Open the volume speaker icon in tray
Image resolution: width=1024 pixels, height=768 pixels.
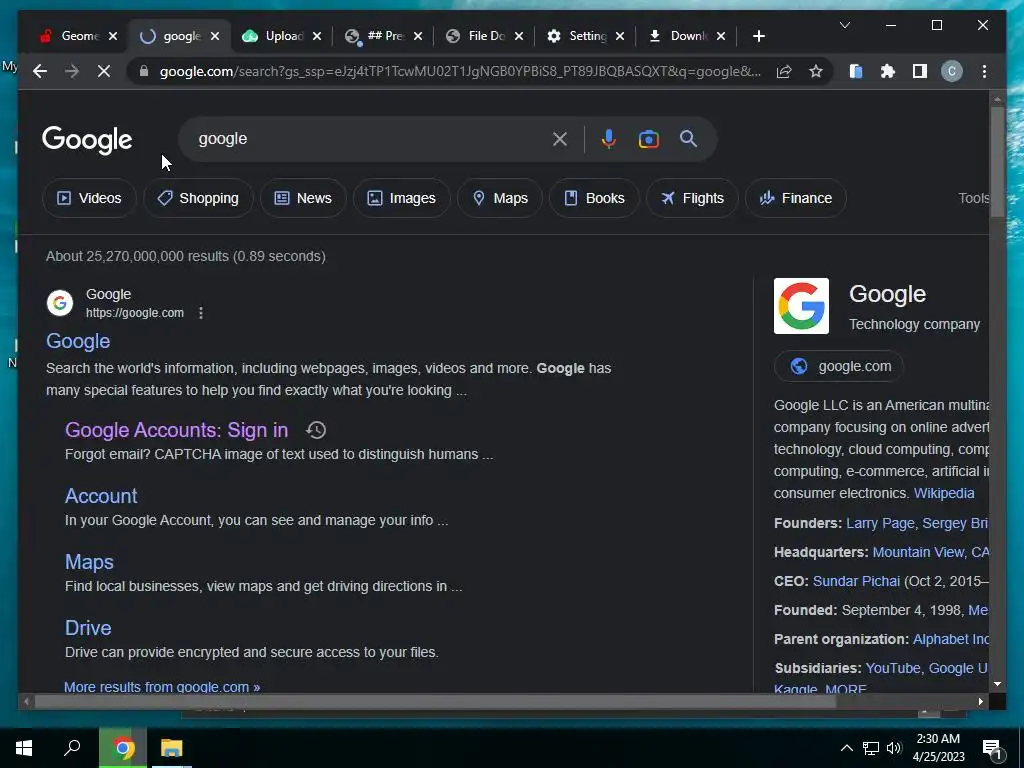coord(894,748)
